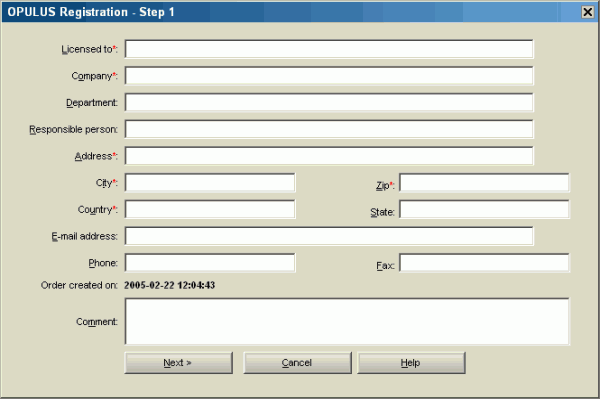Click the Phone input box
Viewport: 600px width, 399px height.
pyautogui.click(x=210, y=263)
